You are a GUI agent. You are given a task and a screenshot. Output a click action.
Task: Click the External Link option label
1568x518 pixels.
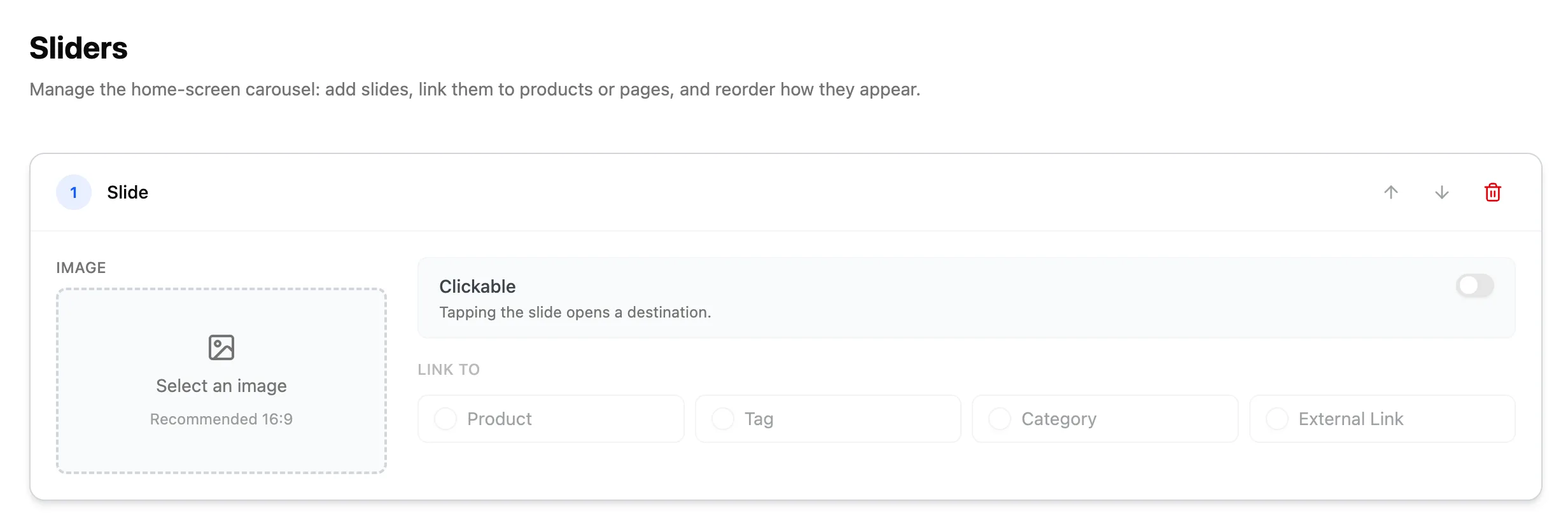pos(1351,419)
